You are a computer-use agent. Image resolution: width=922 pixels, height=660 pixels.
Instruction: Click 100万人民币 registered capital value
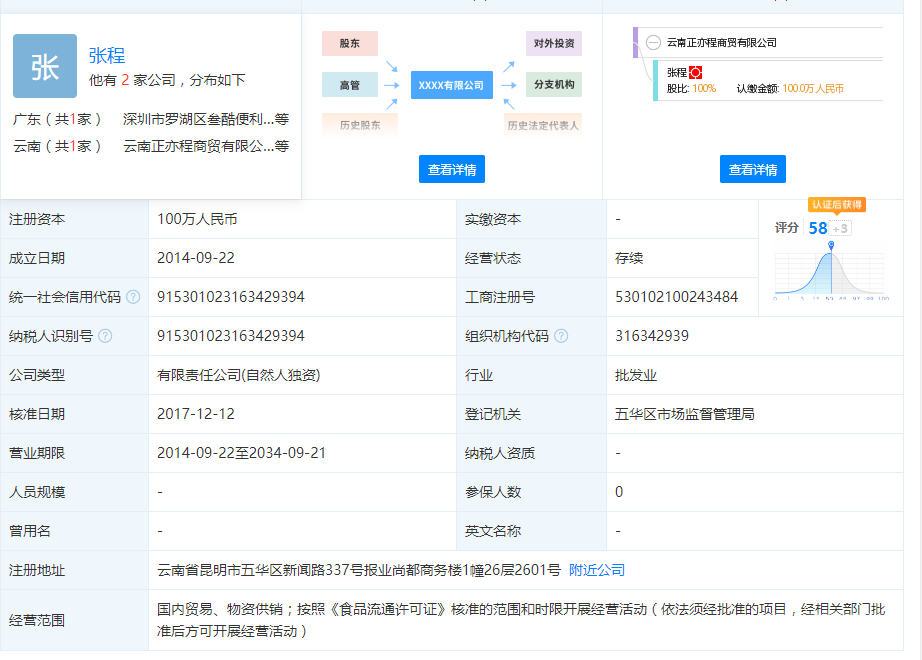(197, 219)
